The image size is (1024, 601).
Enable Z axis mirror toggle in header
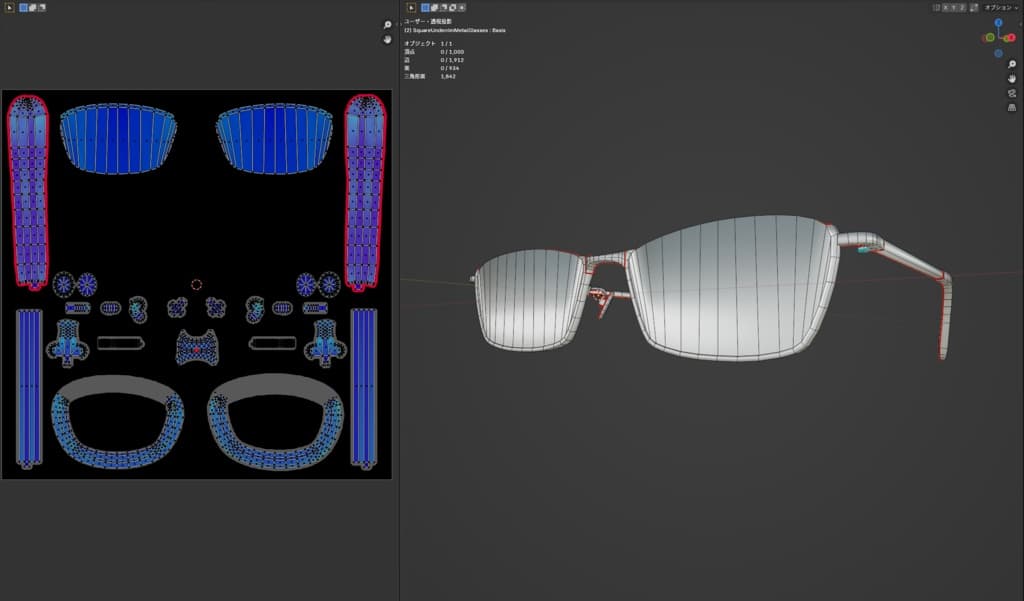click(x=962, y=7)
